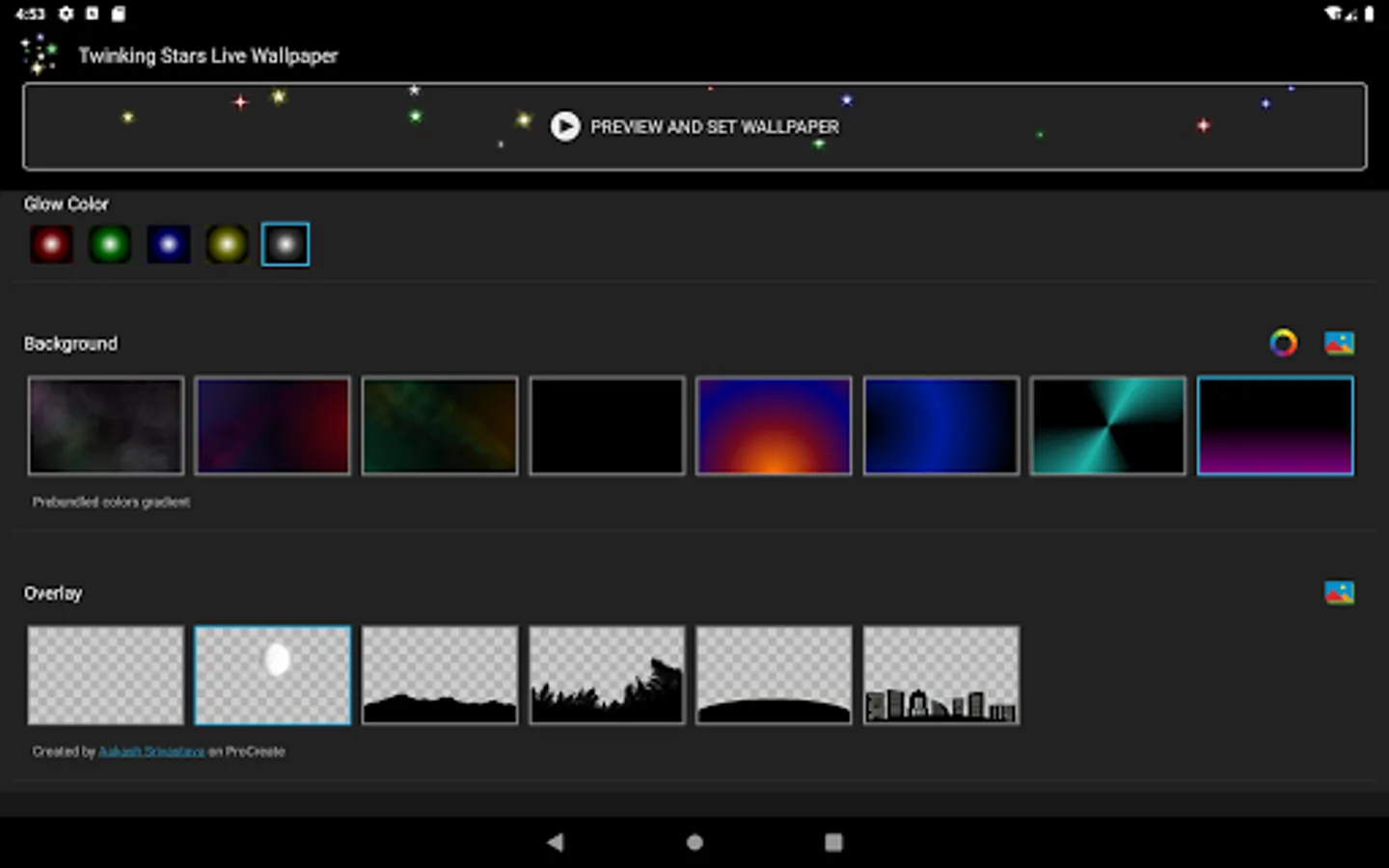The width and height of the screenshot is (1389, 868).
Task: Pick the yellow glow color
Action: (x=227, y=245)
